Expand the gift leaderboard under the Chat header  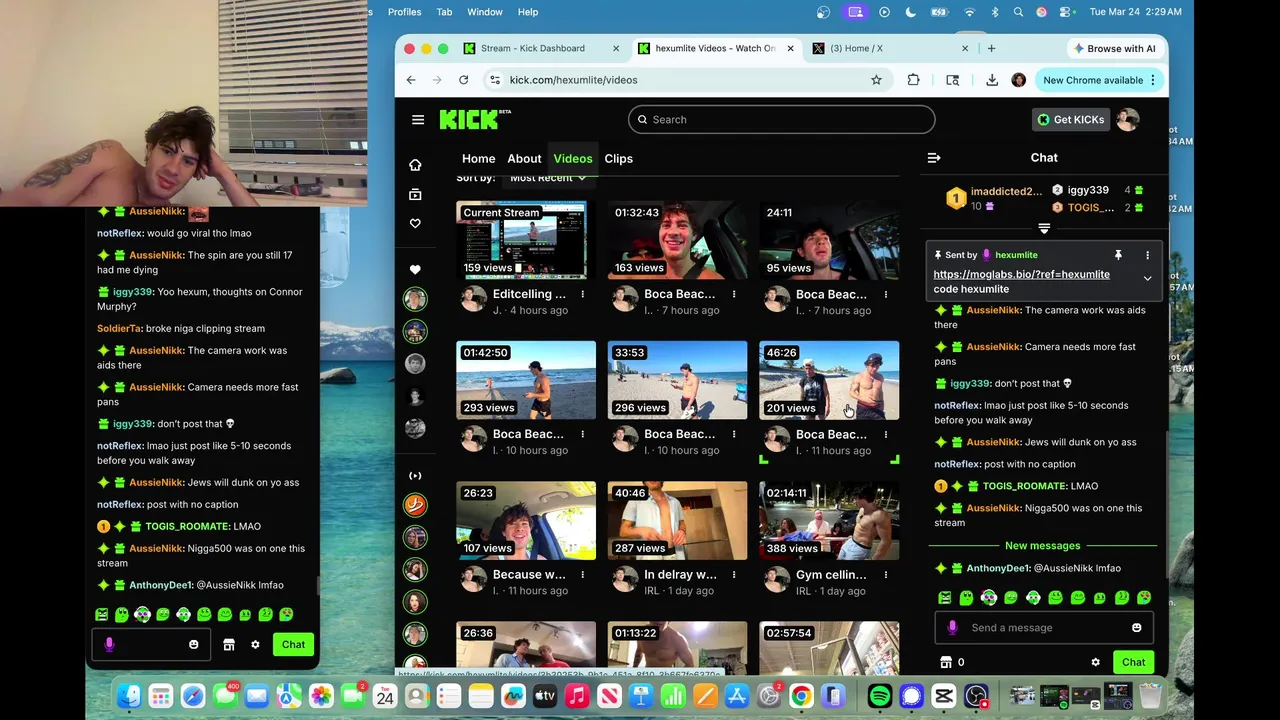click(1044, 228)
